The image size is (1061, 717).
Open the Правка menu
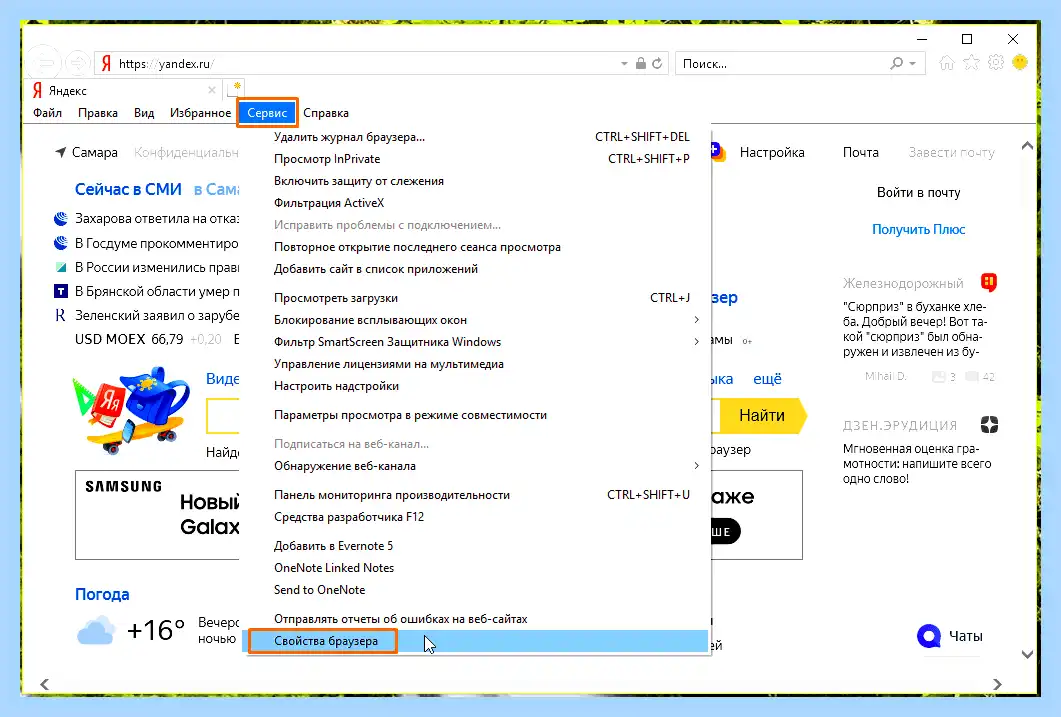[97, 113]
